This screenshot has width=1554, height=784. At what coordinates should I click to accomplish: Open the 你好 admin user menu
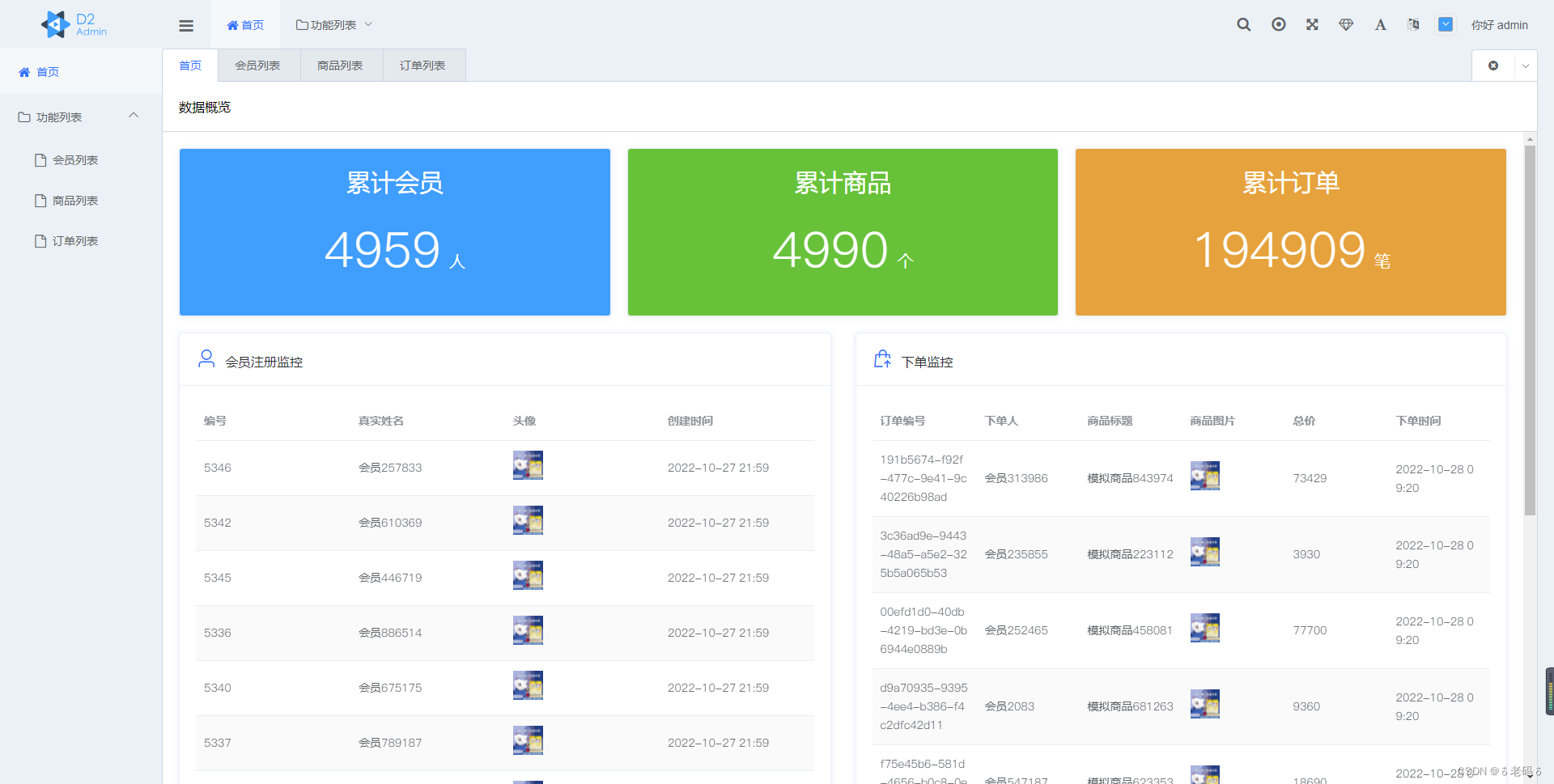tap(1499, 25)
